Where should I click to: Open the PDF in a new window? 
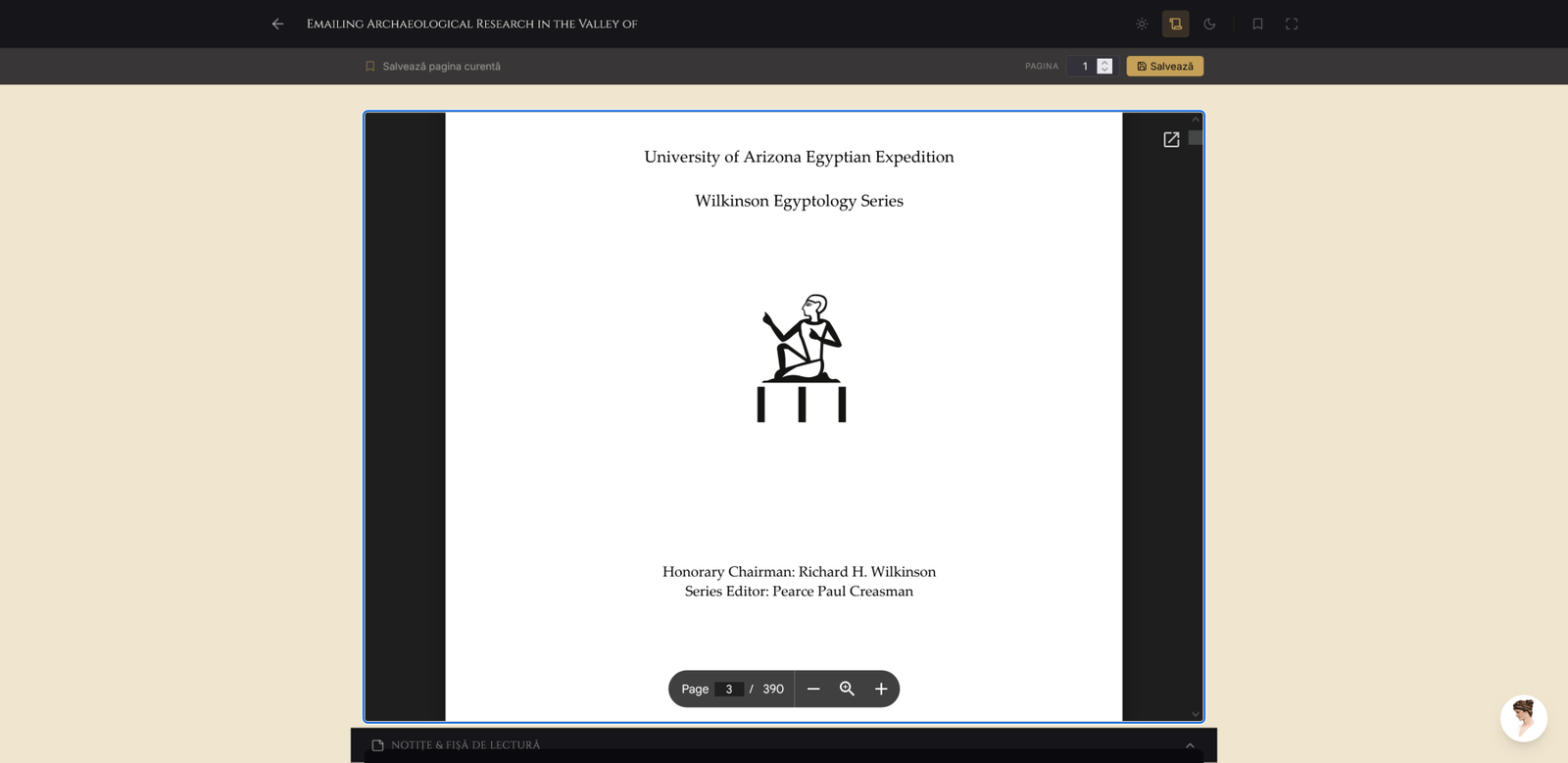pos(1171,140)
